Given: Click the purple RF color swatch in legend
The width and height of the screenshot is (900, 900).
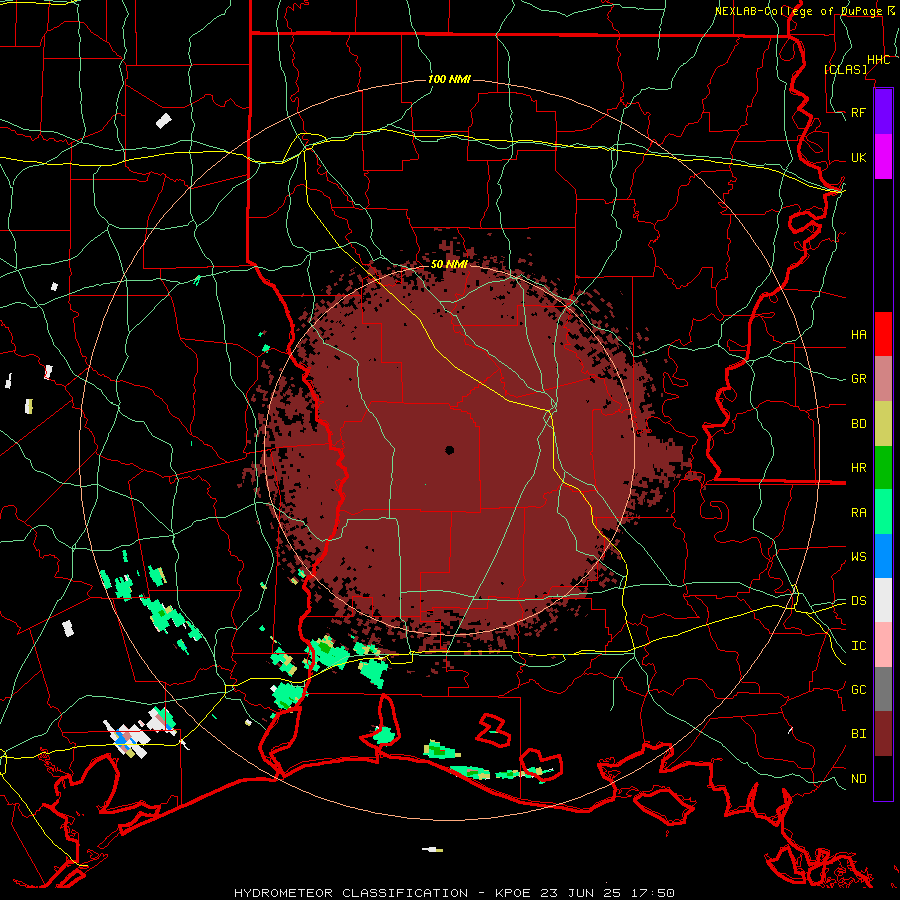Looking at the screenshot, I should point(883,112).
